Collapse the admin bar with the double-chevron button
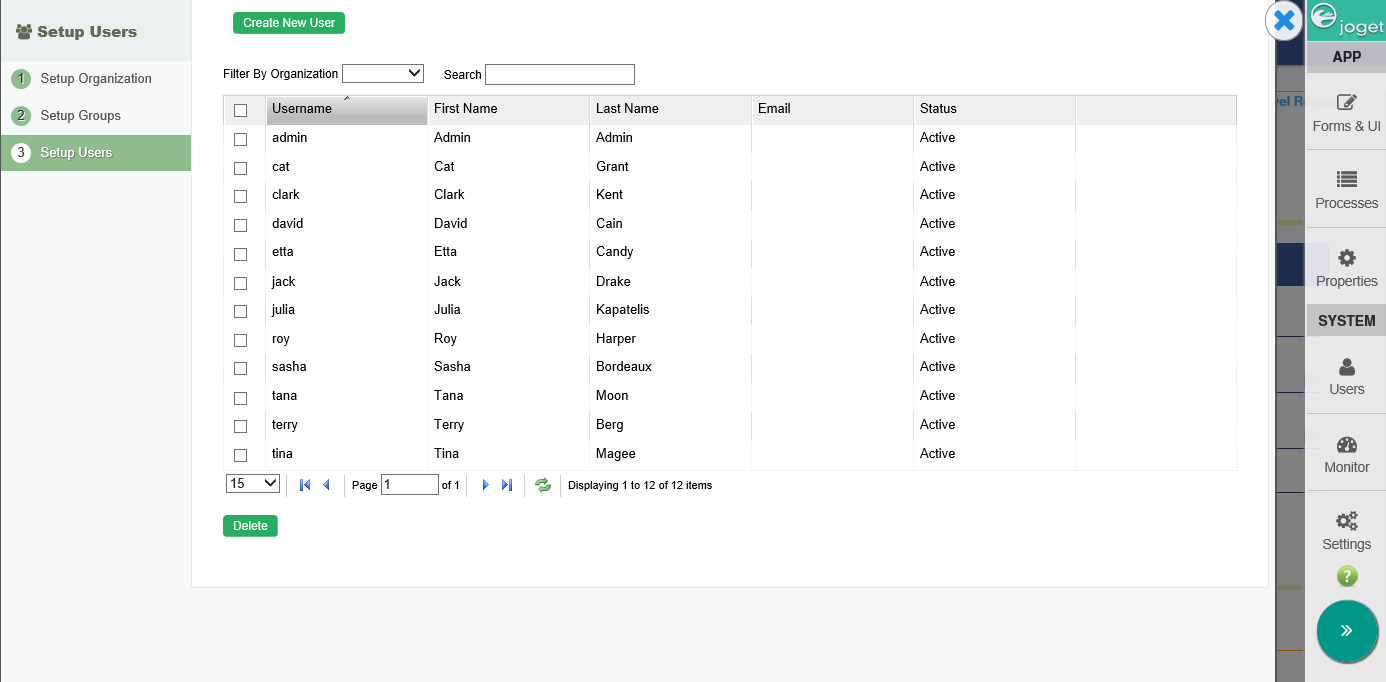 [1346, 631]
